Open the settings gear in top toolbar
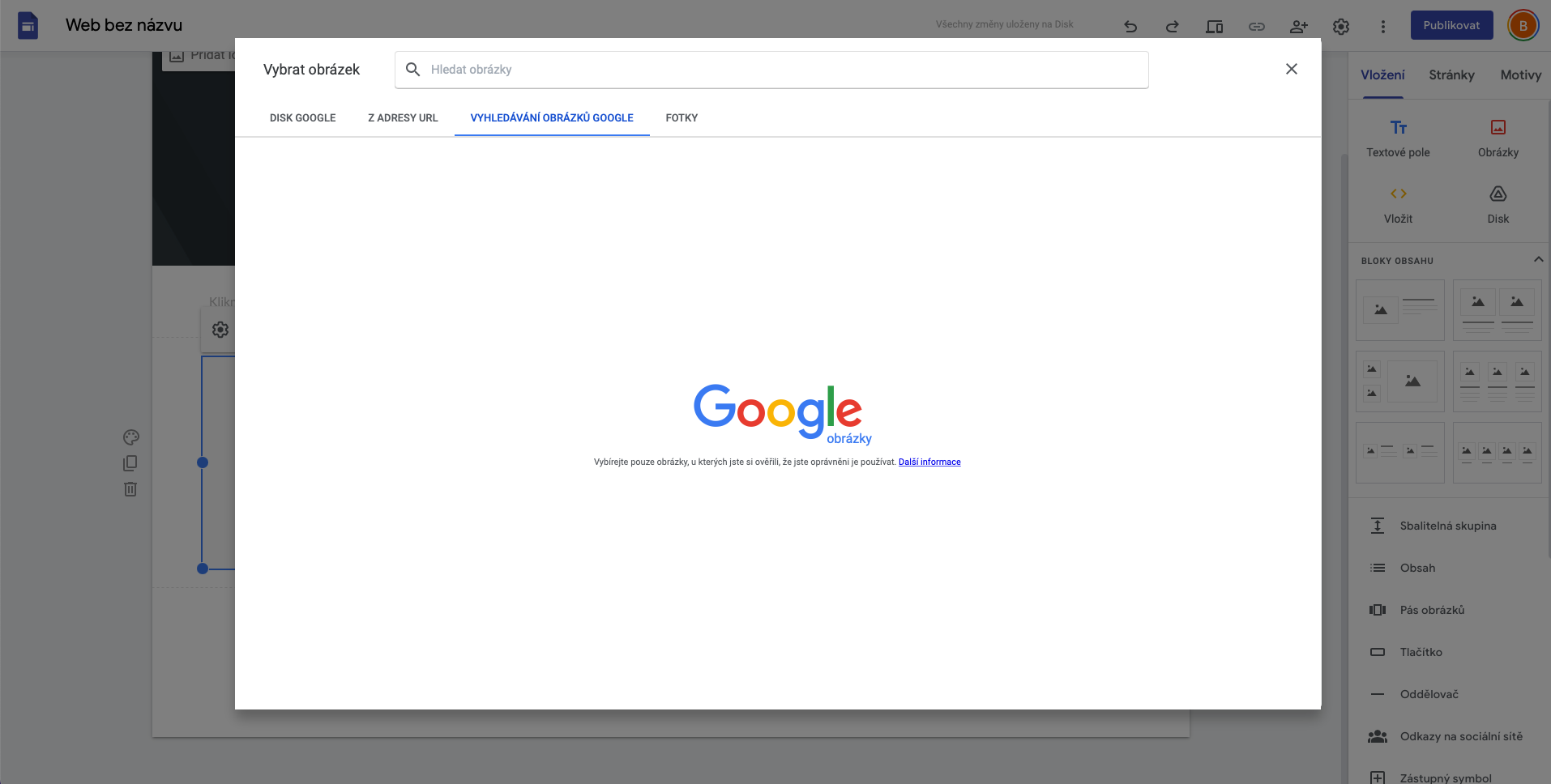The height and width of the screenshot is (784, 1551). click(x=1341, y=26)
